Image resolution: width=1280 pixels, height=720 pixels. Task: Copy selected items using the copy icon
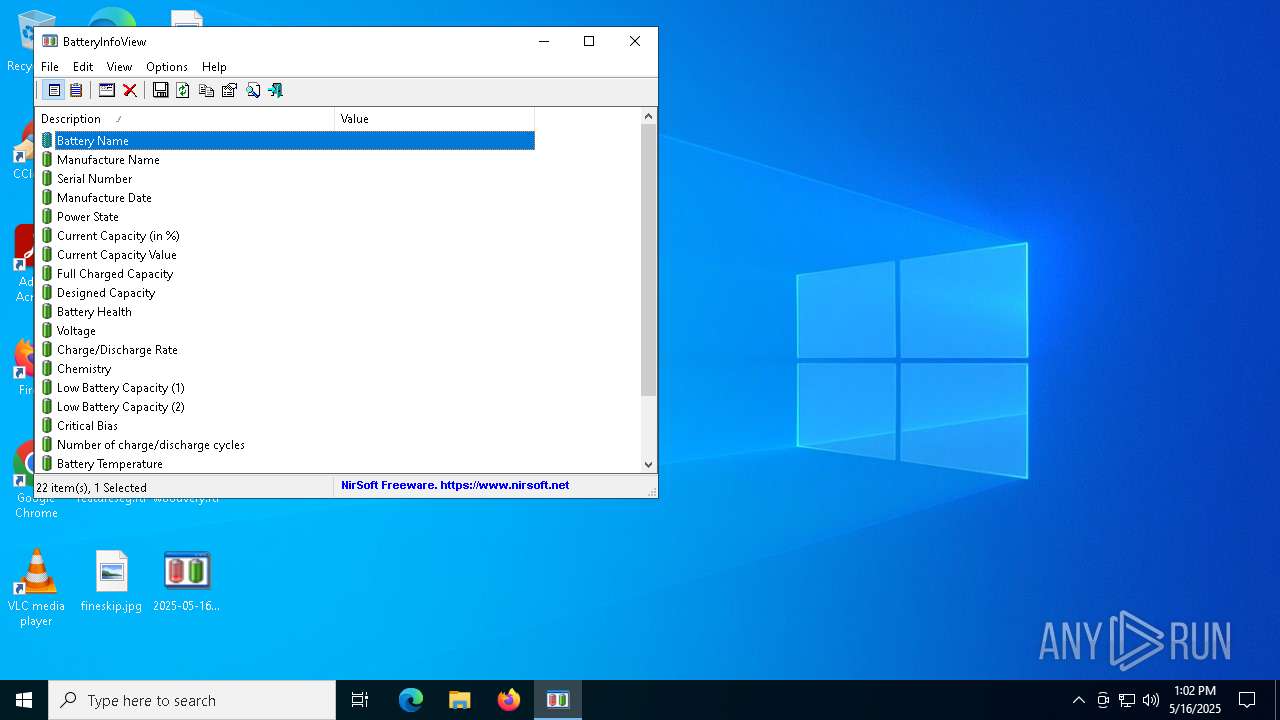[206, 90]
